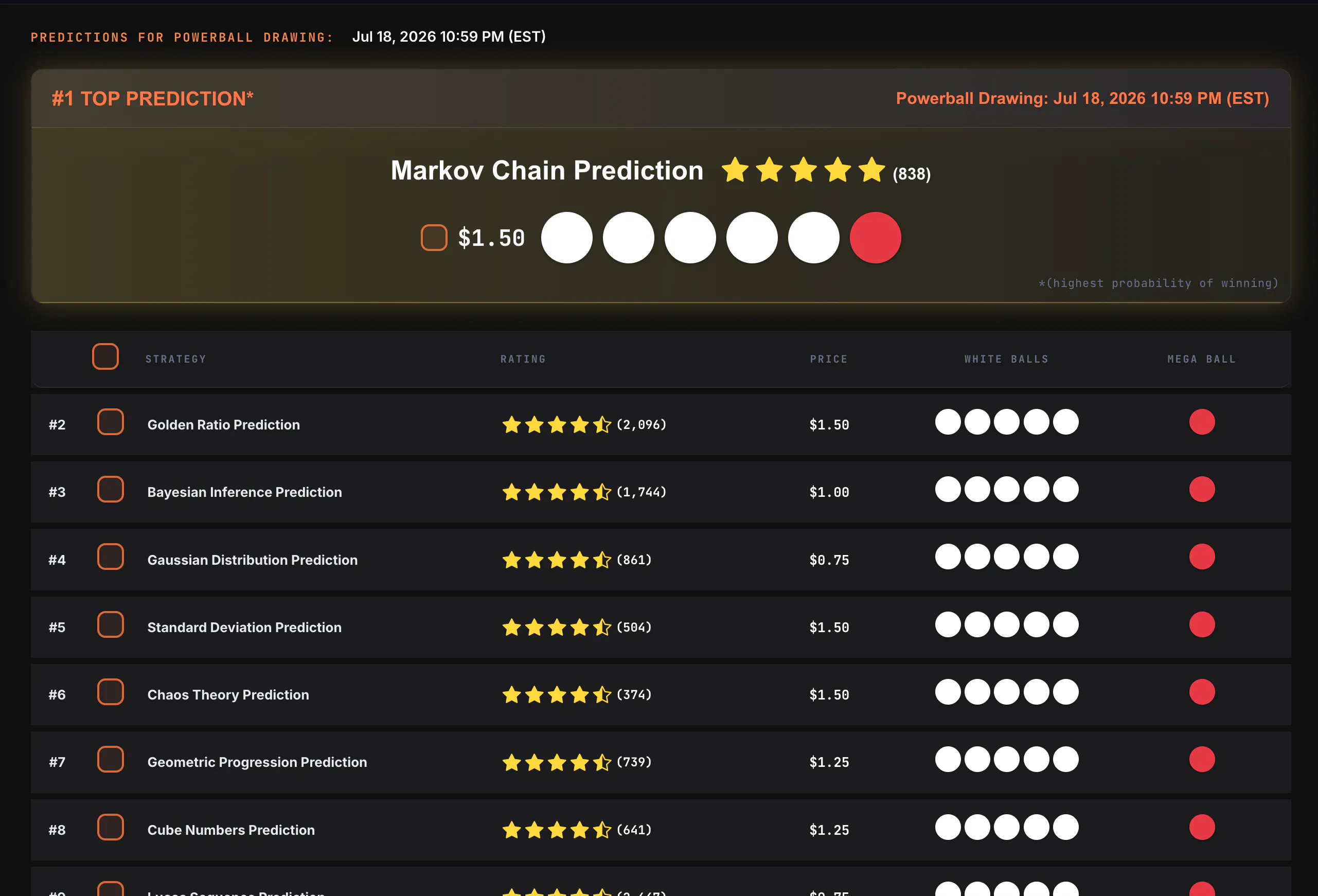Click the (739) review count
This screenshot has height=896, width=1318.
(x=634, y=762)
